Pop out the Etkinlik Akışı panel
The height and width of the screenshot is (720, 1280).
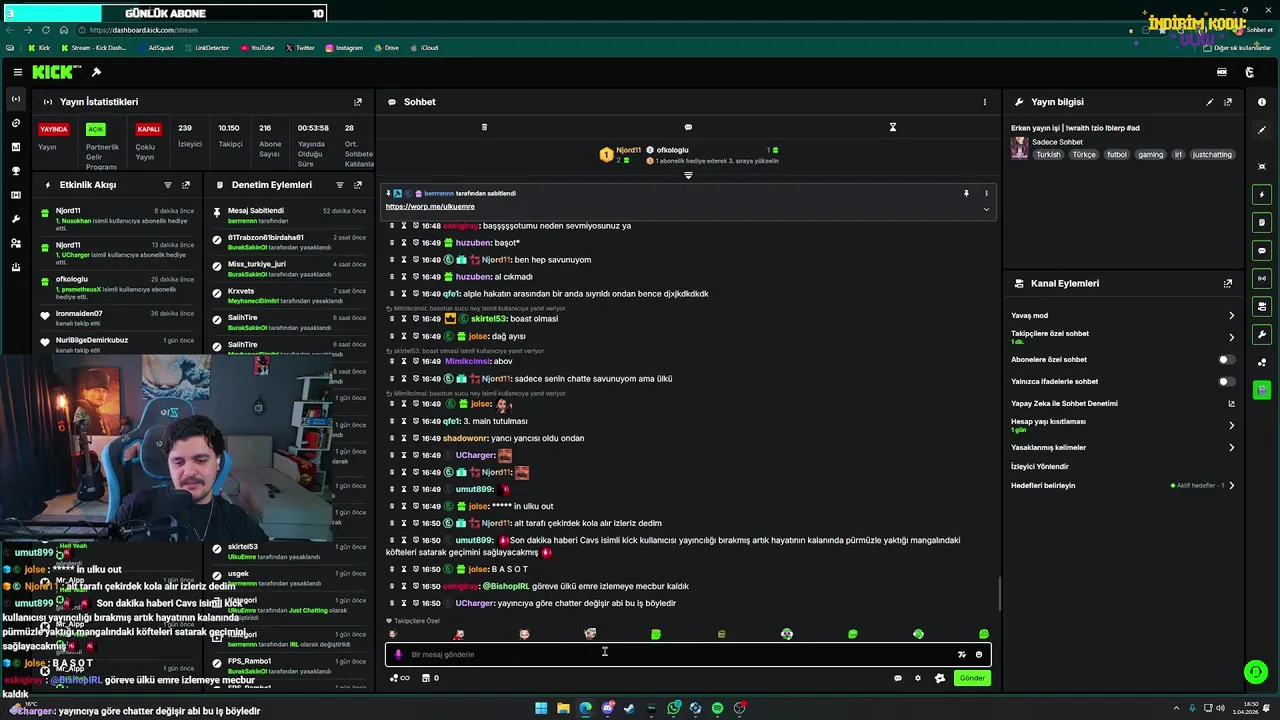click(x=186, y=185)
